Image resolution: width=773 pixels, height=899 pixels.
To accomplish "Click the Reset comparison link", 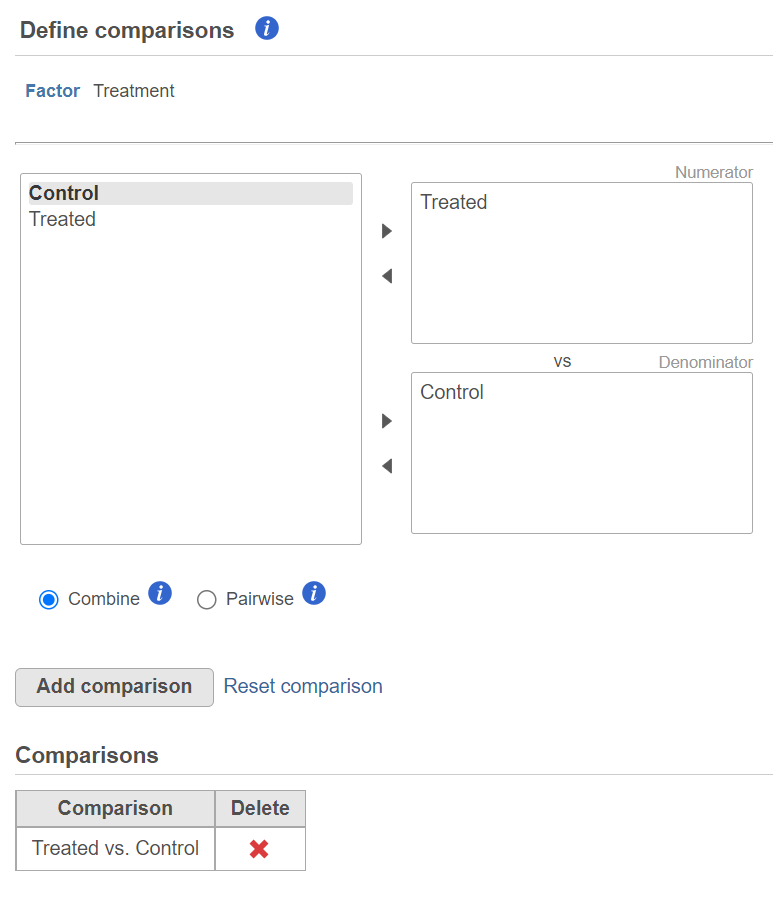I will point(303,686).
